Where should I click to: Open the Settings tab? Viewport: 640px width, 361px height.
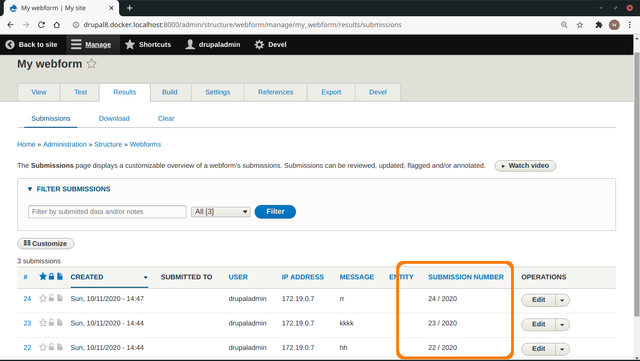(x=218, y=92)
